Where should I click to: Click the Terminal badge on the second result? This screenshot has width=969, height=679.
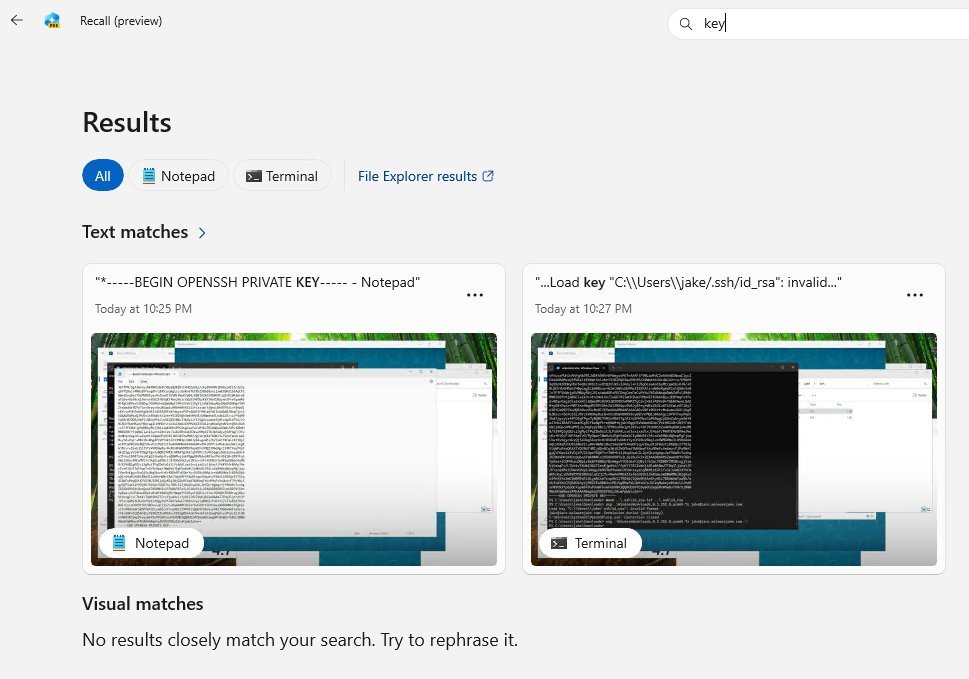point(589,543)
